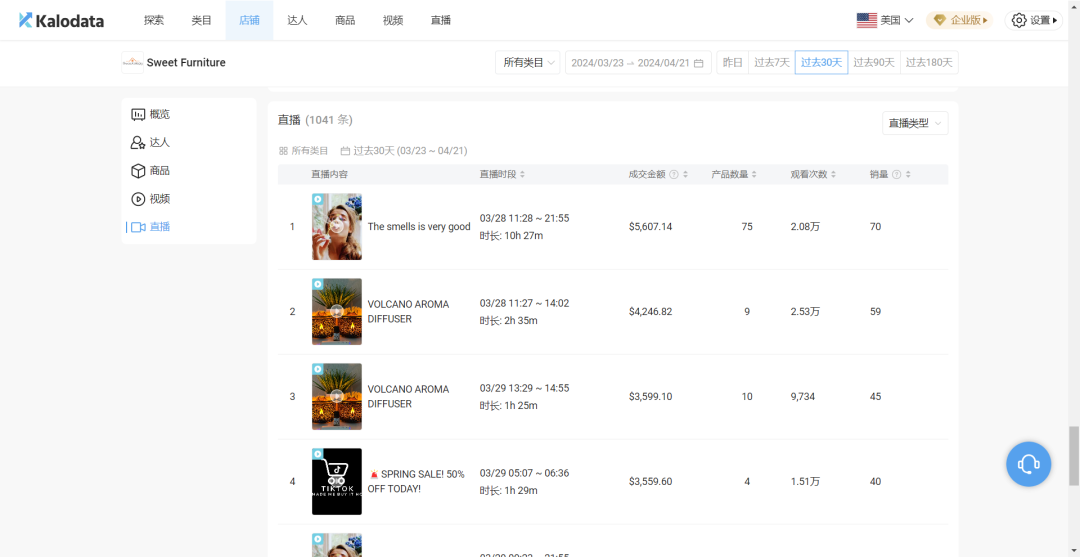
Task: Open the 设置 settings menu
Action: (1034, 21)
